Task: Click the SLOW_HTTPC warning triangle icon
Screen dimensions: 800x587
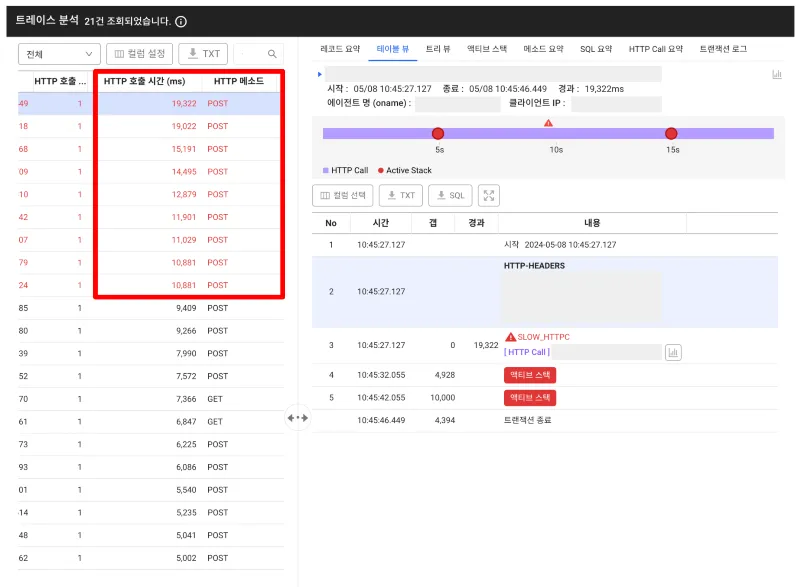Action: pos(510,337)
